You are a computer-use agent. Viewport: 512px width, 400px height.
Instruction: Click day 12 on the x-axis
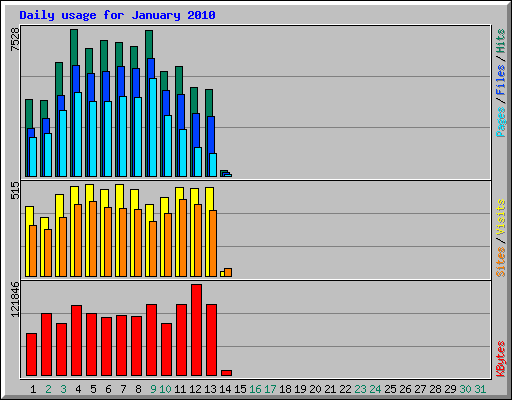[195, 389]
